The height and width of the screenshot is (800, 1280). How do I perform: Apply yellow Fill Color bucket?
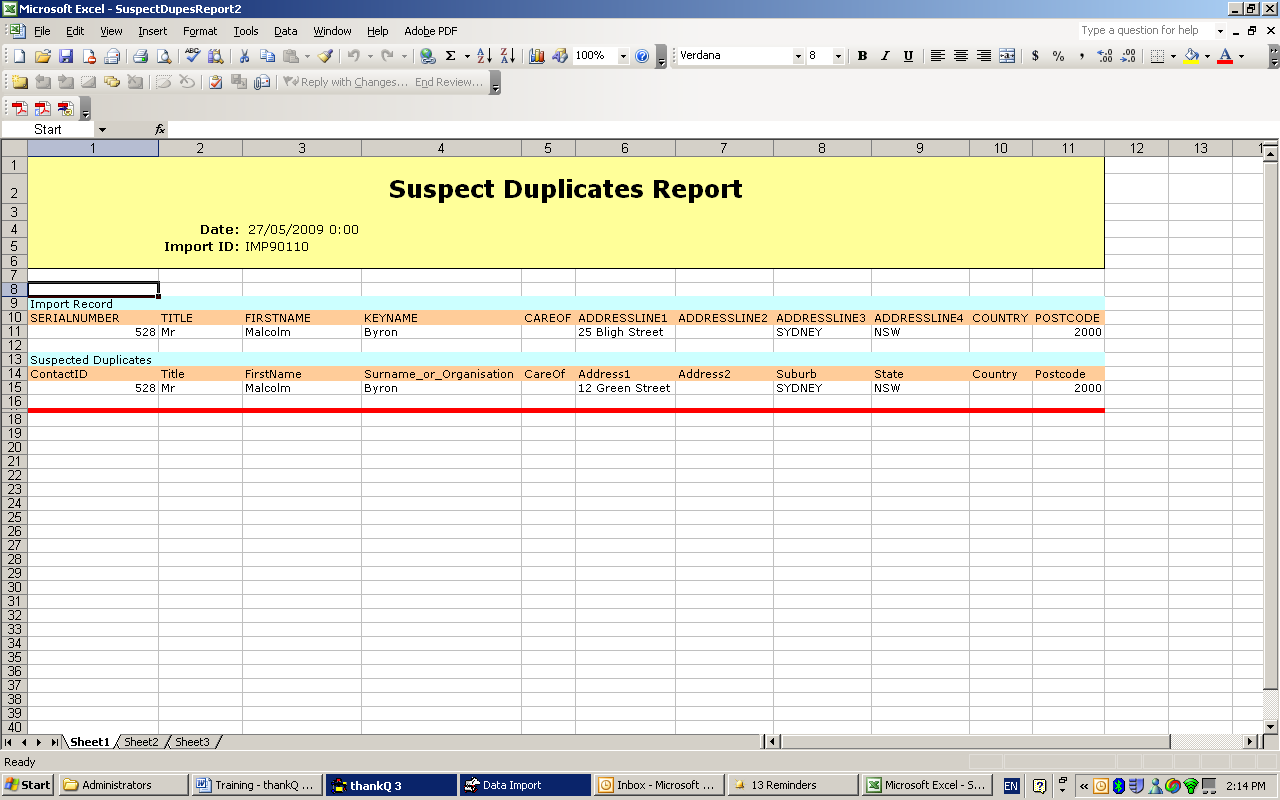(x=1191, y=56)
